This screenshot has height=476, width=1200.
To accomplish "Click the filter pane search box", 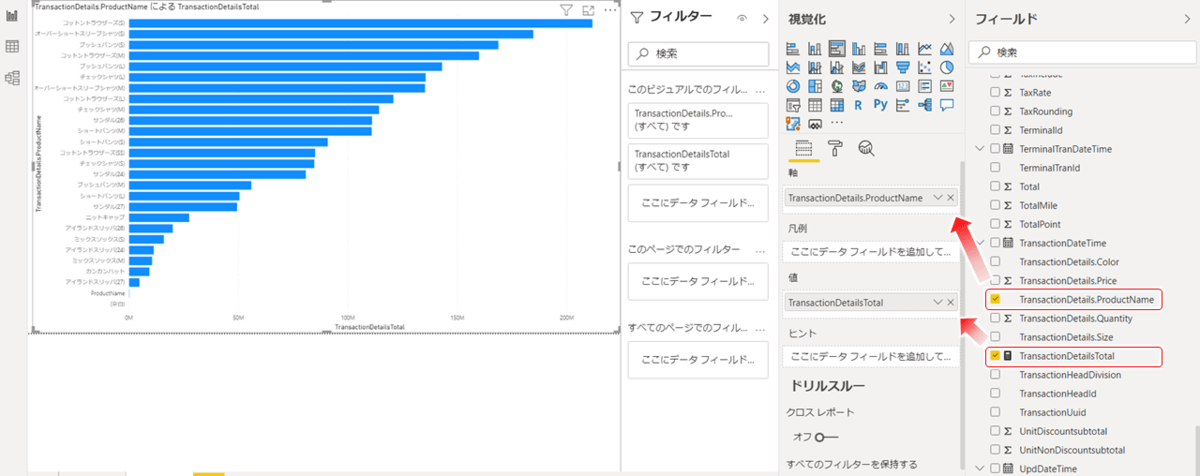I will click(x=698, y=53).
